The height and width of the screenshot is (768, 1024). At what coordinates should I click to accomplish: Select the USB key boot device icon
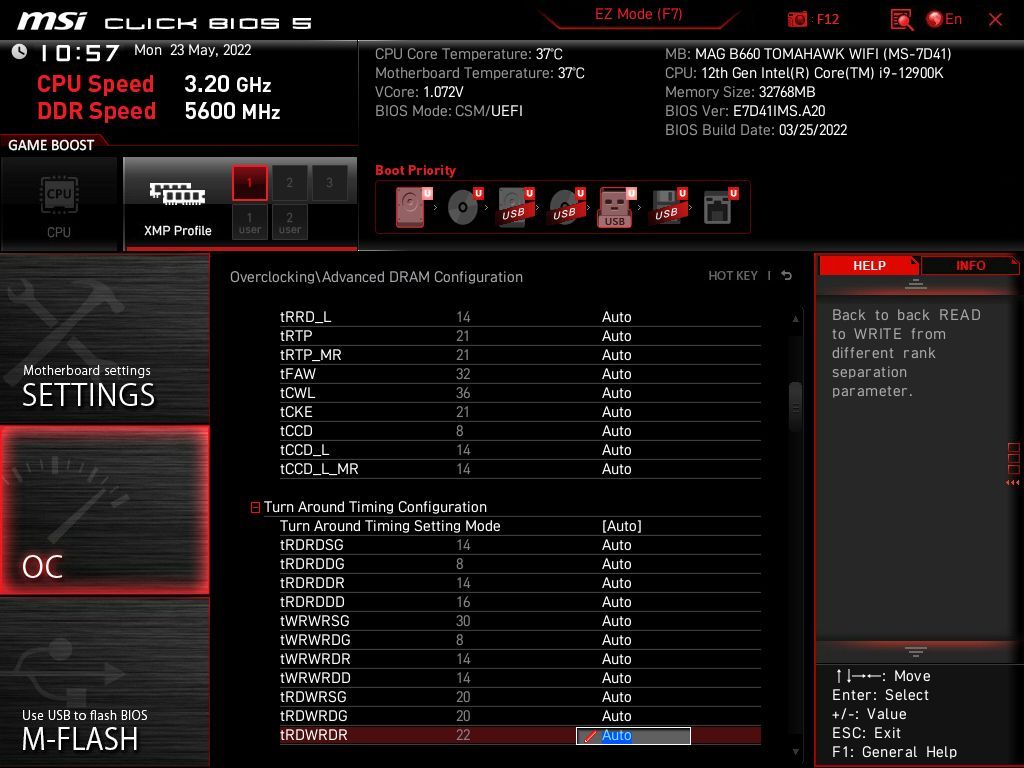pyautogui.click(x=617, y=207)
